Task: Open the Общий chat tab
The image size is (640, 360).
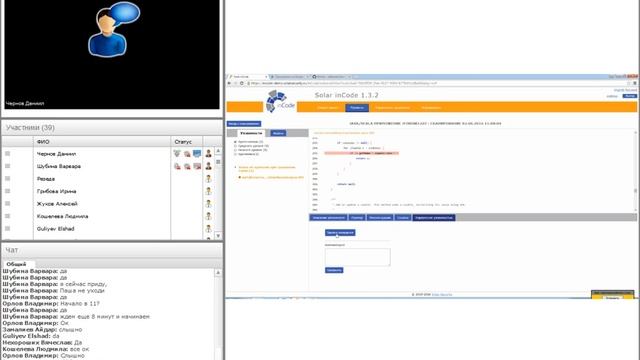Action: click(16, 264)
